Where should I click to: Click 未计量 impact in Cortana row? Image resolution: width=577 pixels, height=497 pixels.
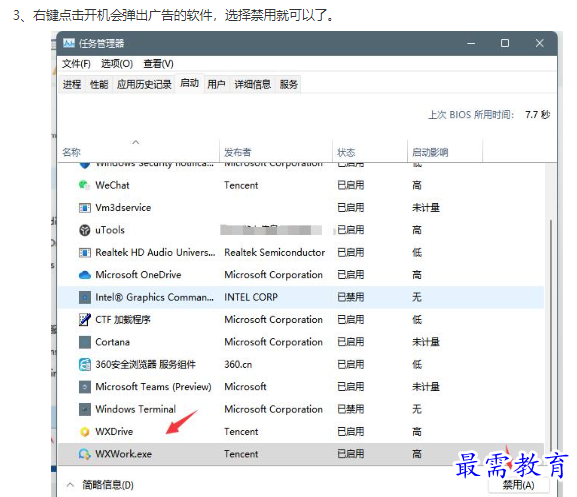click(426, 342)
